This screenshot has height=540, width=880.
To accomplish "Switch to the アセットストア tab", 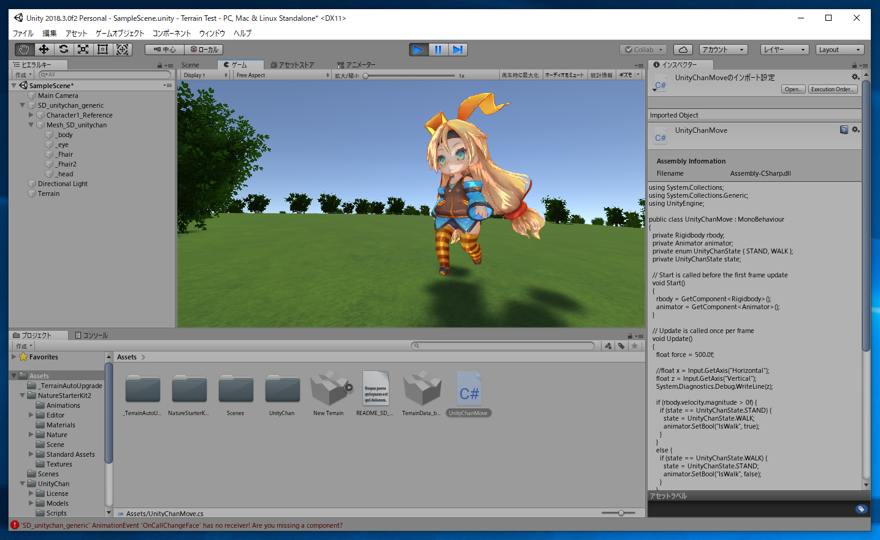I will click(292, 65).
